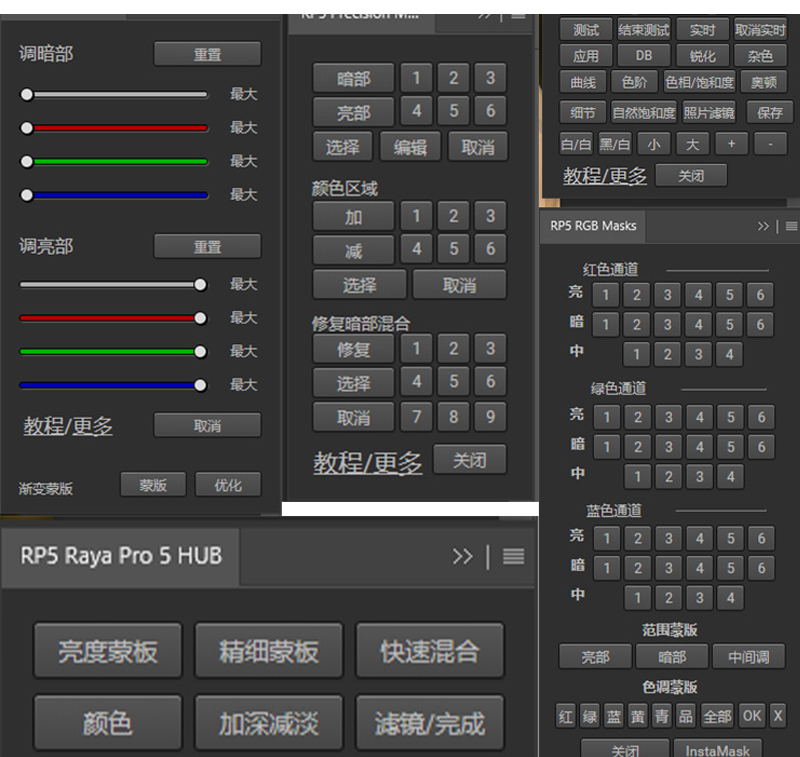Click the white slider handle under 调暗部
The height and width of the screenshot is (757, 800).
point(27,94)
